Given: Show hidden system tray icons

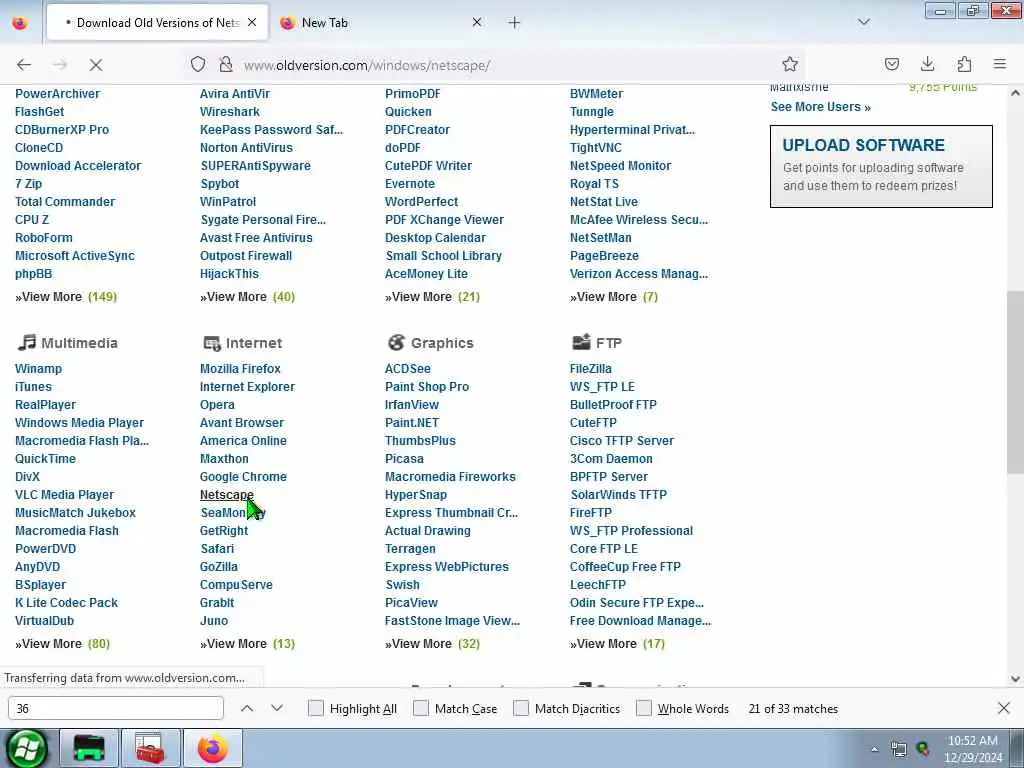Looking at the screenshot, I should coord(874,749).
